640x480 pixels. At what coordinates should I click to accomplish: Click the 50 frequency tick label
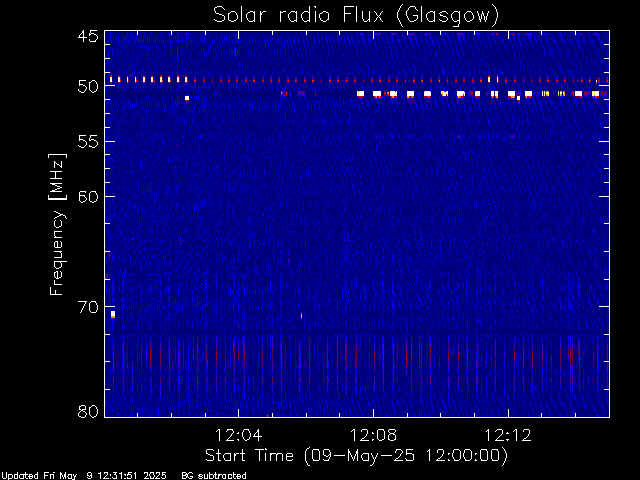pyautogui.click(x=88, y=86)
